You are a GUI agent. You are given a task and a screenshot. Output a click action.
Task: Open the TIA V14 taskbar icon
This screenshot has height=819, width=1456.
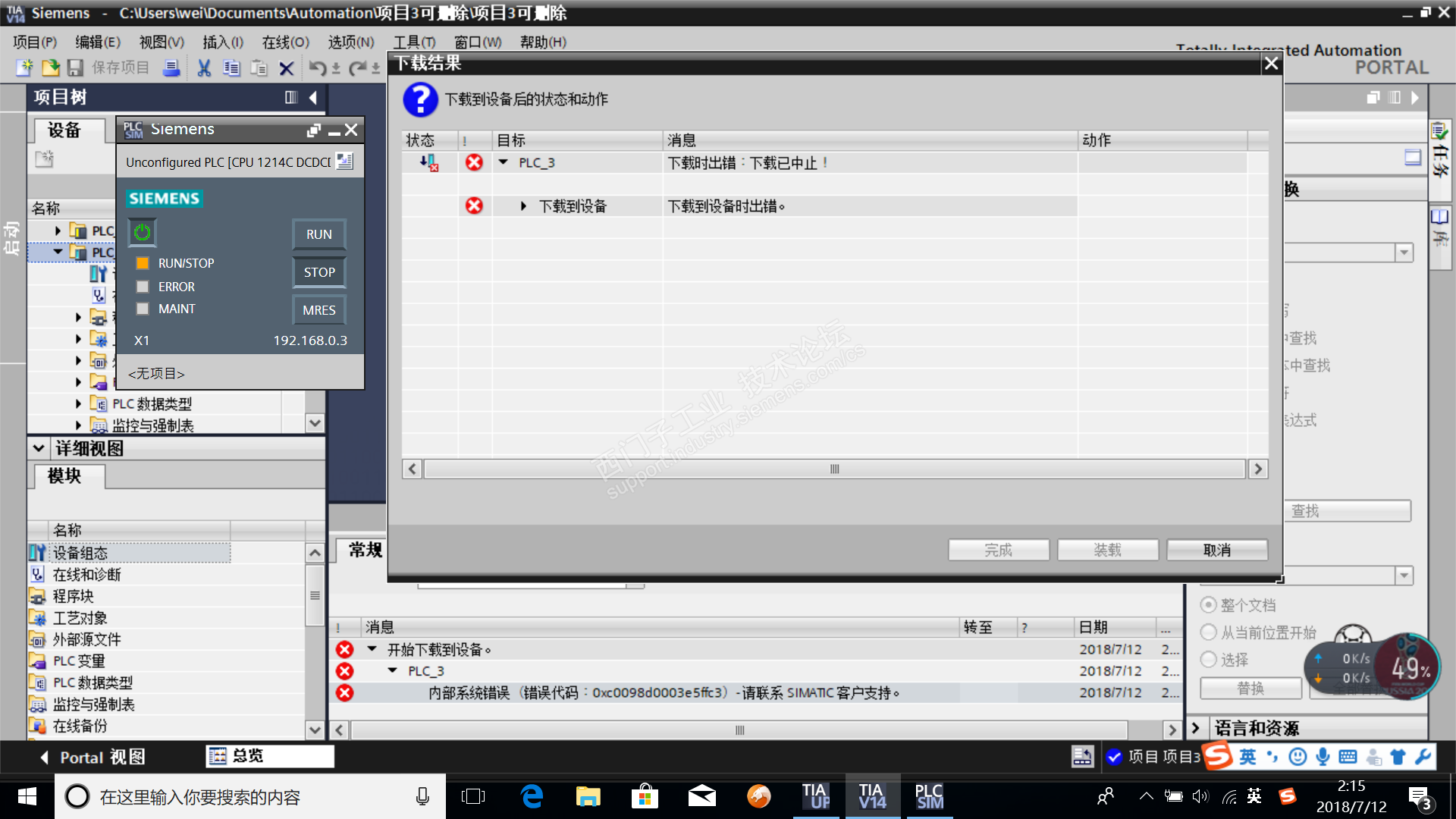(x=871, y=796)
